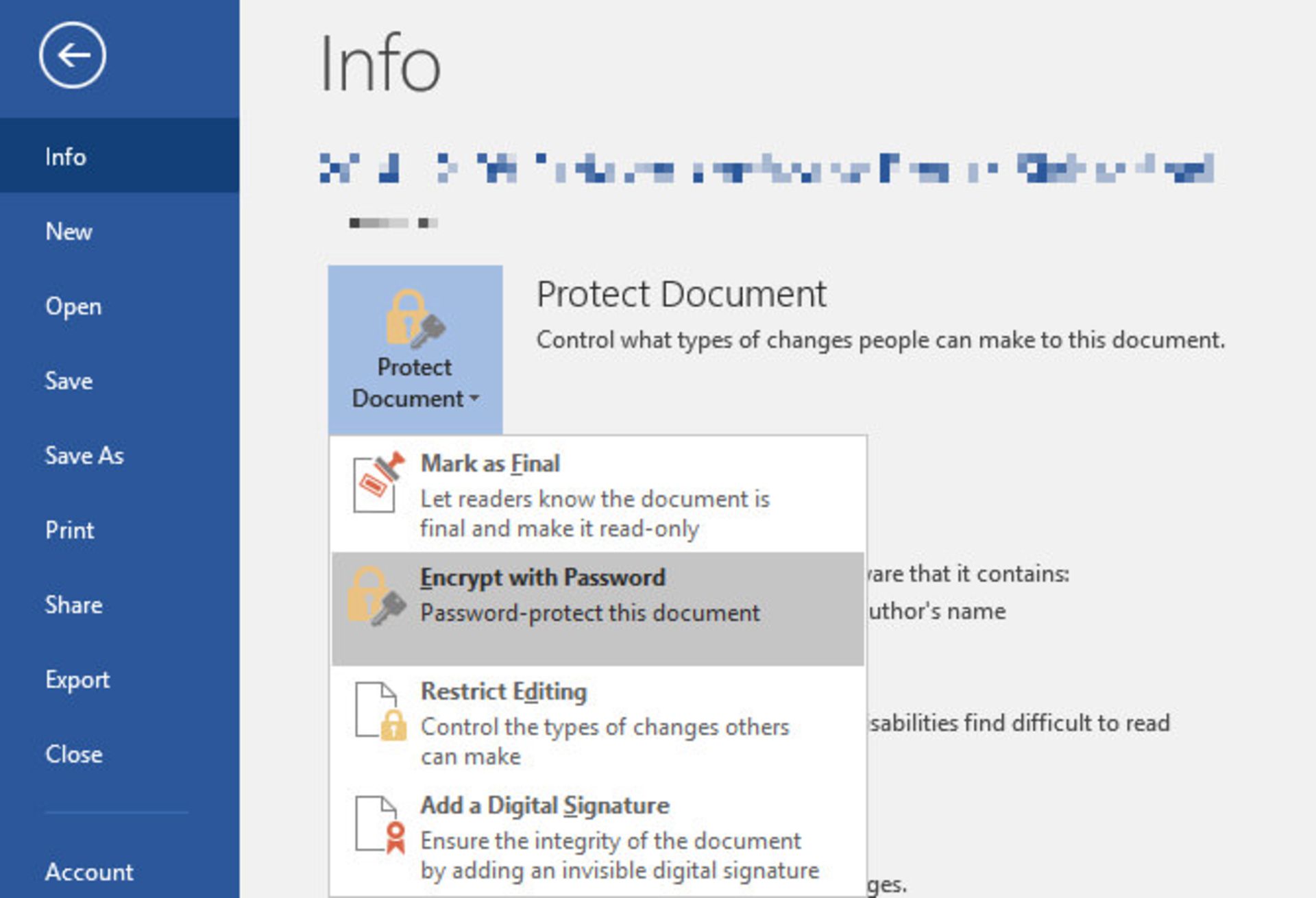Choose Add a Digital Signature option

coord(546,805)
